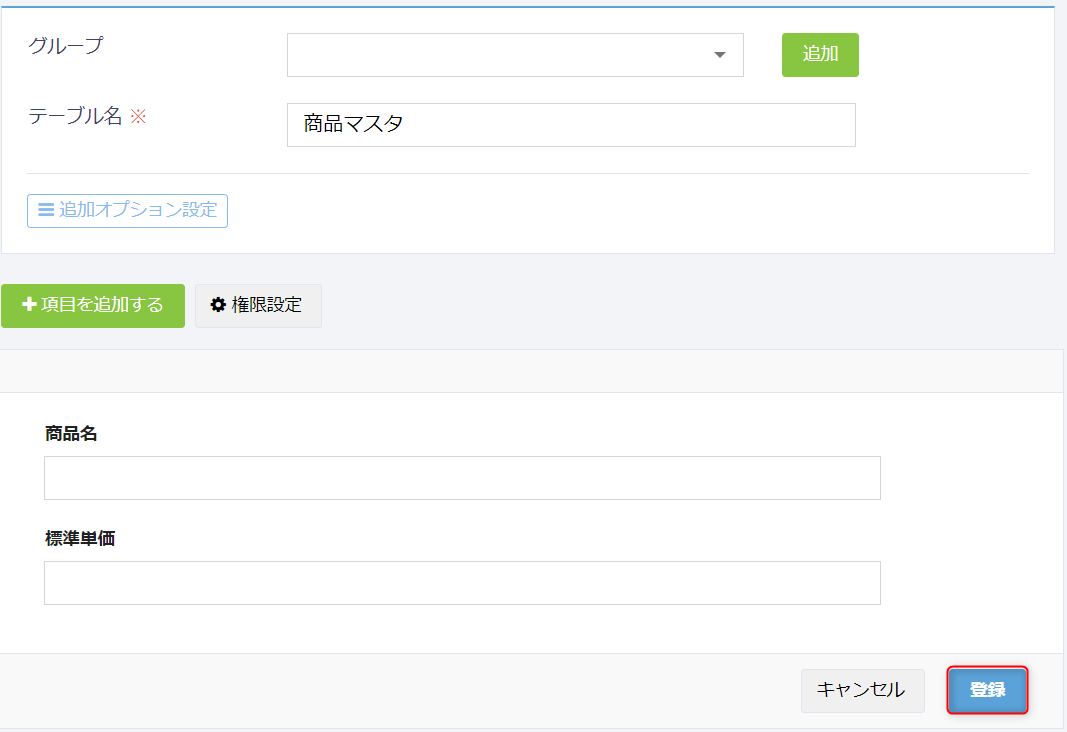The height and width of the screenshot is (732, 1067).
Task: Click into the 商品名 text field
Action: 462,478
